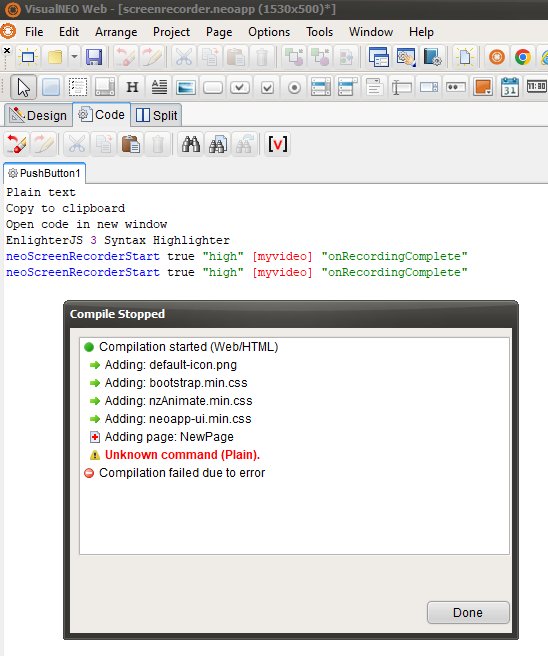Place cursor on 'Copy to clipboard' code line
Image resolution: width=548 pixels, height=656 pixels.
[x=66, y=208]
